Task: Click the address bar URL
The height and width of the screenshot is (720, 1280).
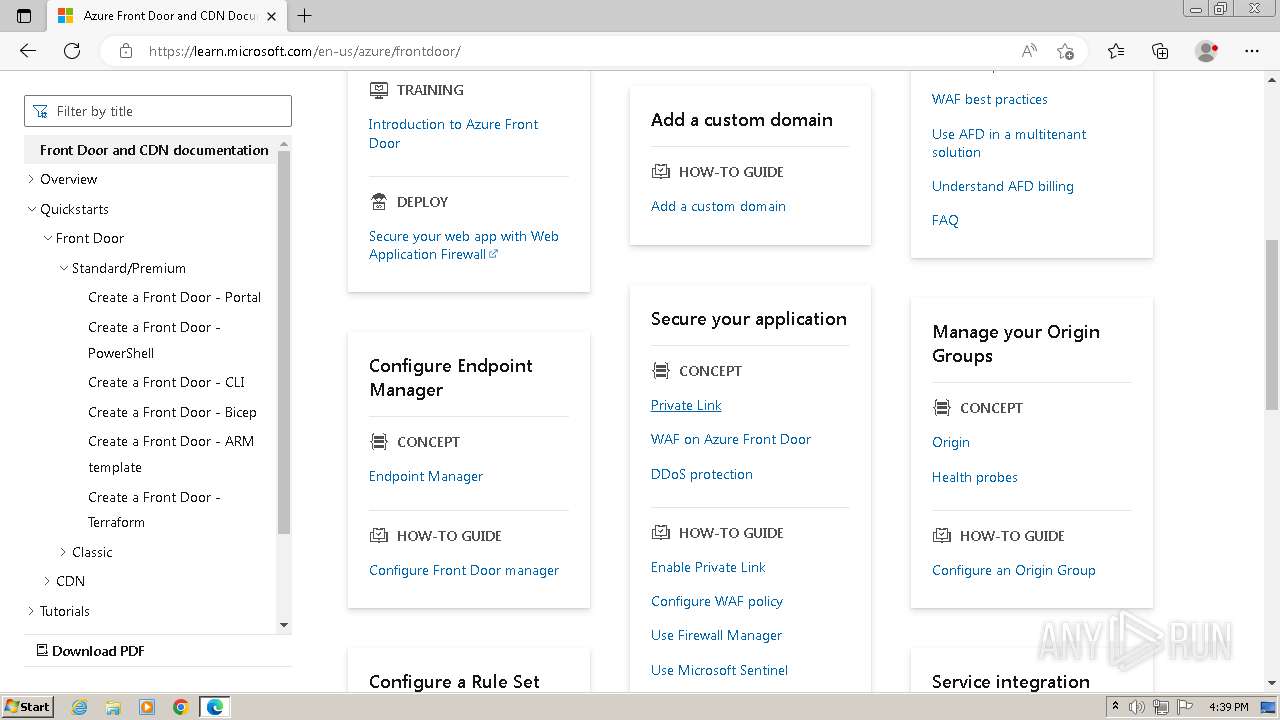Action: pyautogui.click(x=305, y=51)
